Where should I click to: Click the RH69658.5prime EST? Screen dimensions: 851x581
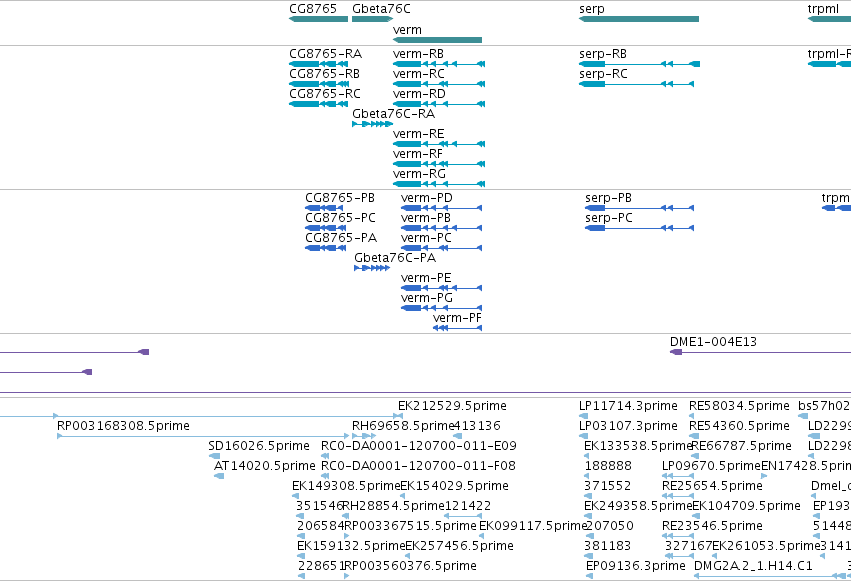click(364, 436)
